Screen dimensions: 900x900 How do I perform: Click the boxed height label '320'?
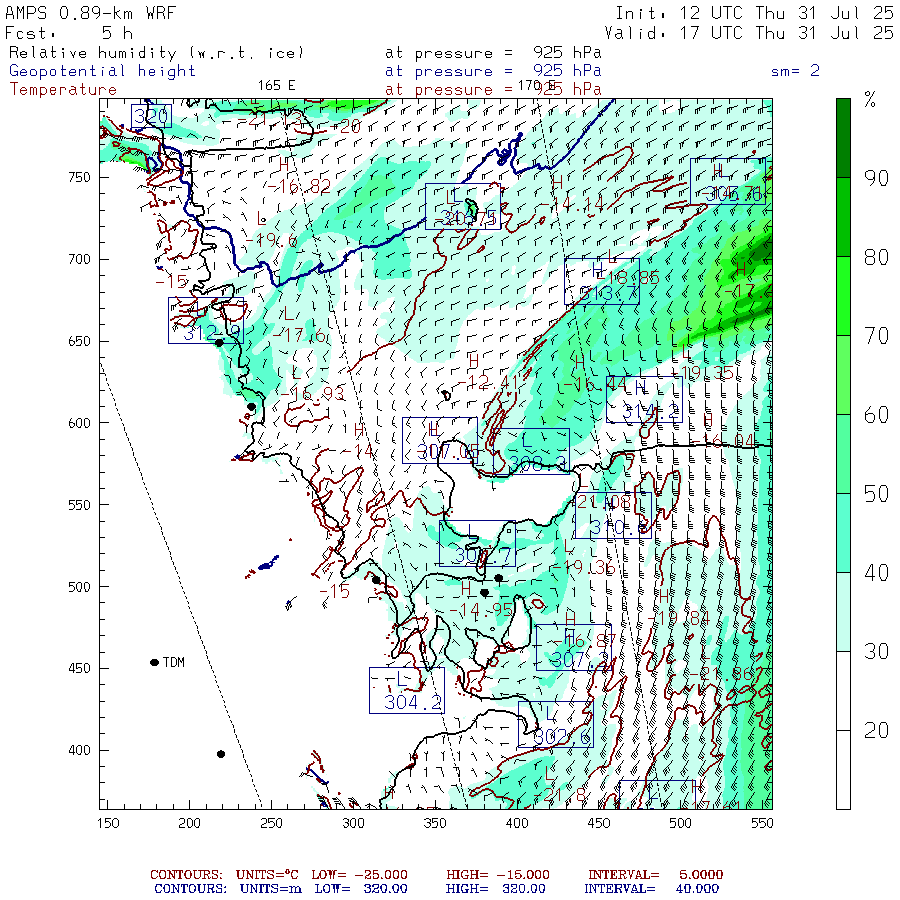click(151, 117)
